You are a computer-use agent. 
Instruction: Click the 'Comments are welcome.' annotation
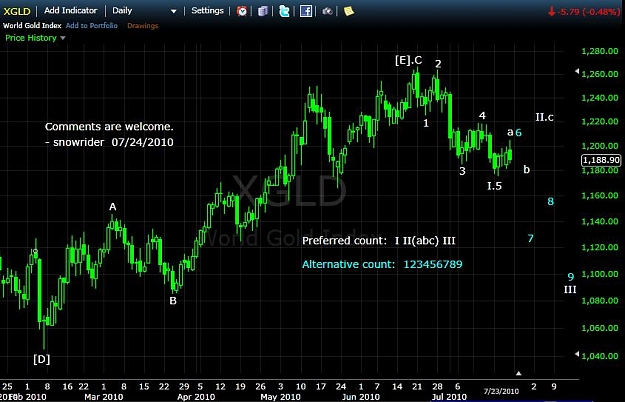coord(109,127)
